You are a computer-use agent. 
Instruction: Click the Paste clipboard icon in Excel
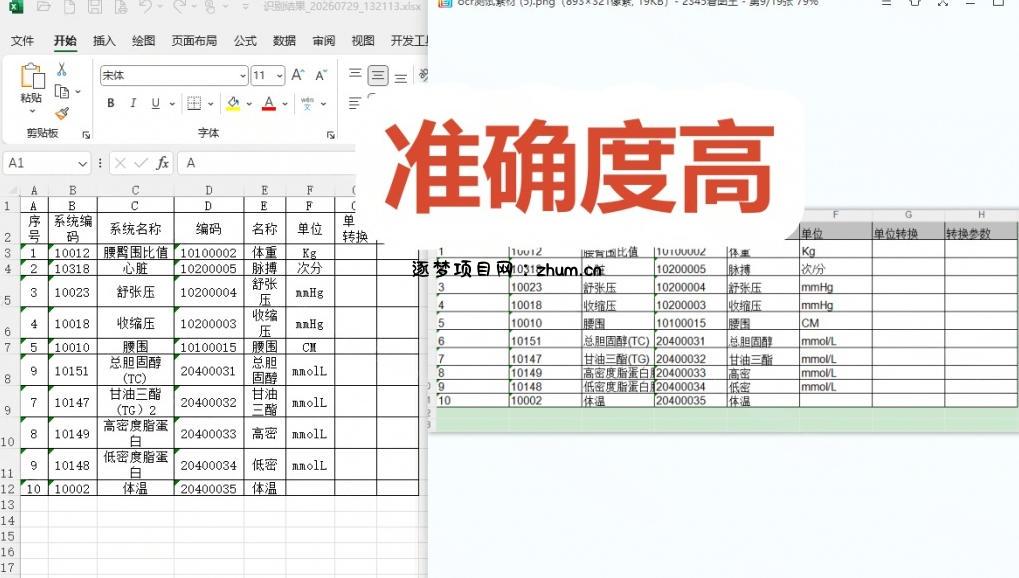(x=31, y=76)
